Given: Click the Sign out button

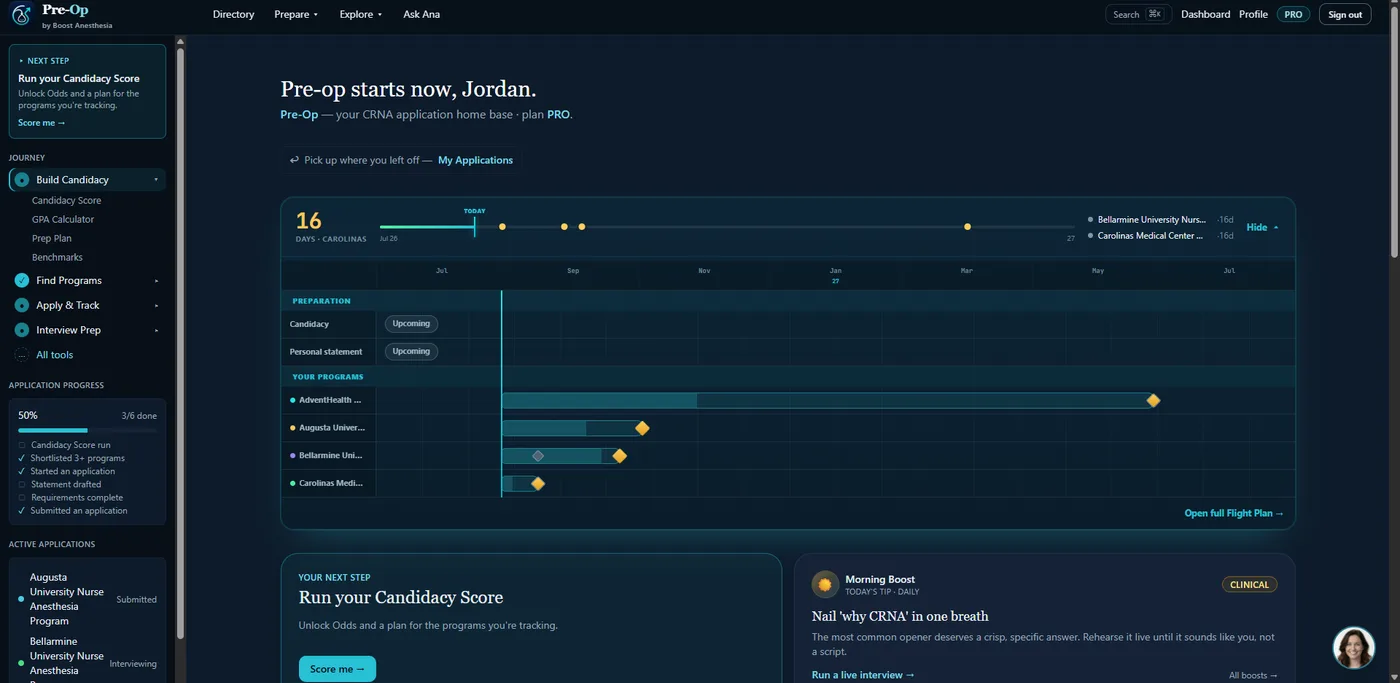Looking at the screenshot, I should pos(1345,14).
